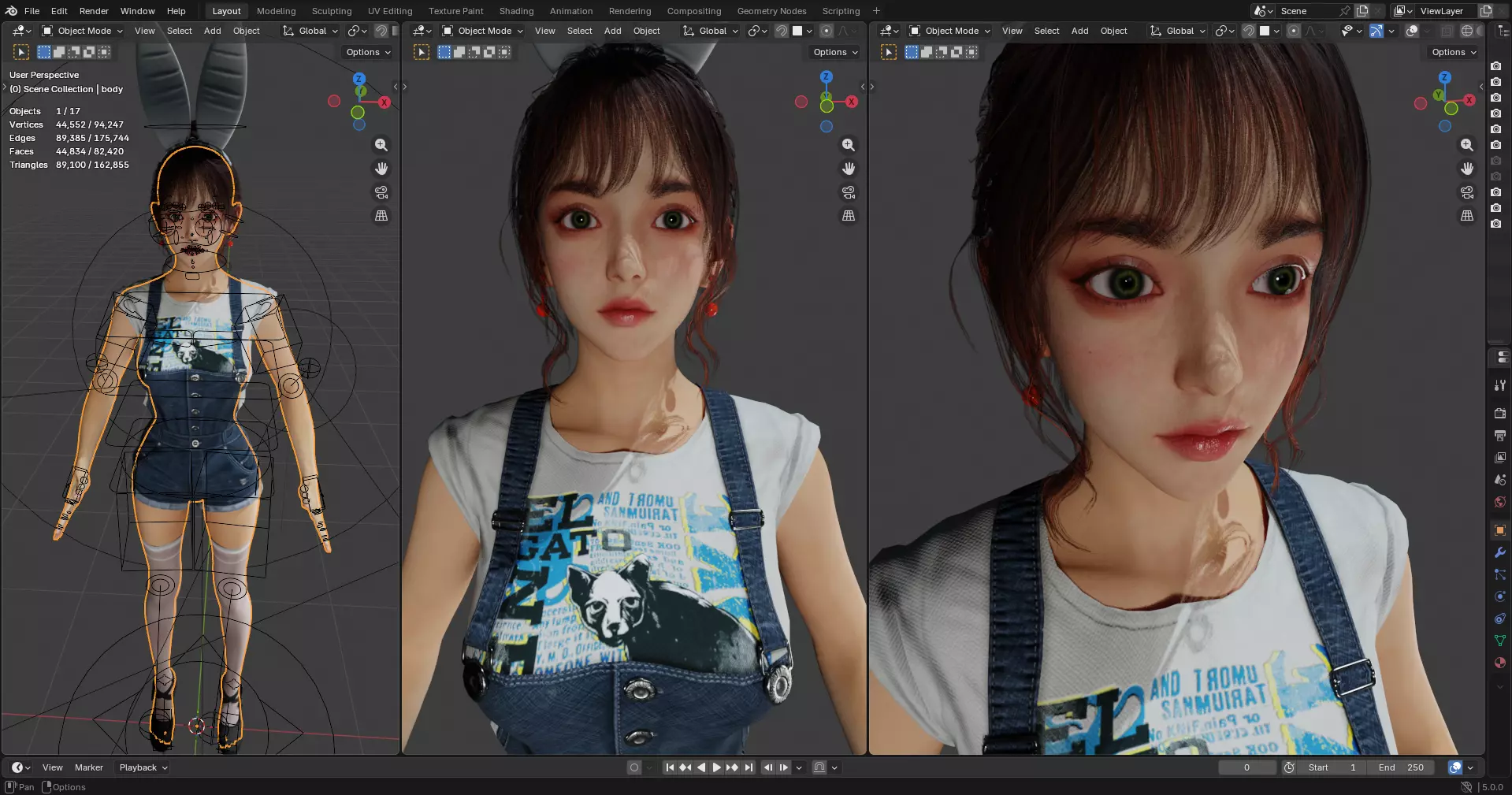The width and height of the screenshot is (1512, 795).
Task: Open Global orientation dropdown in right viewport
Action: pyautogui.click(x=1178, y=31)
